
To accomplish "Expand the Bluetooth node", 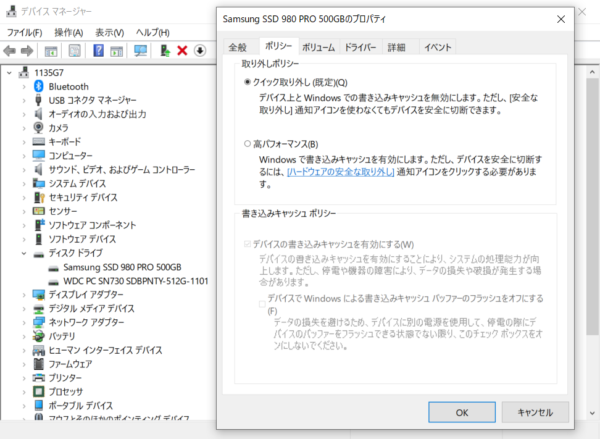I will coord(24,86).
